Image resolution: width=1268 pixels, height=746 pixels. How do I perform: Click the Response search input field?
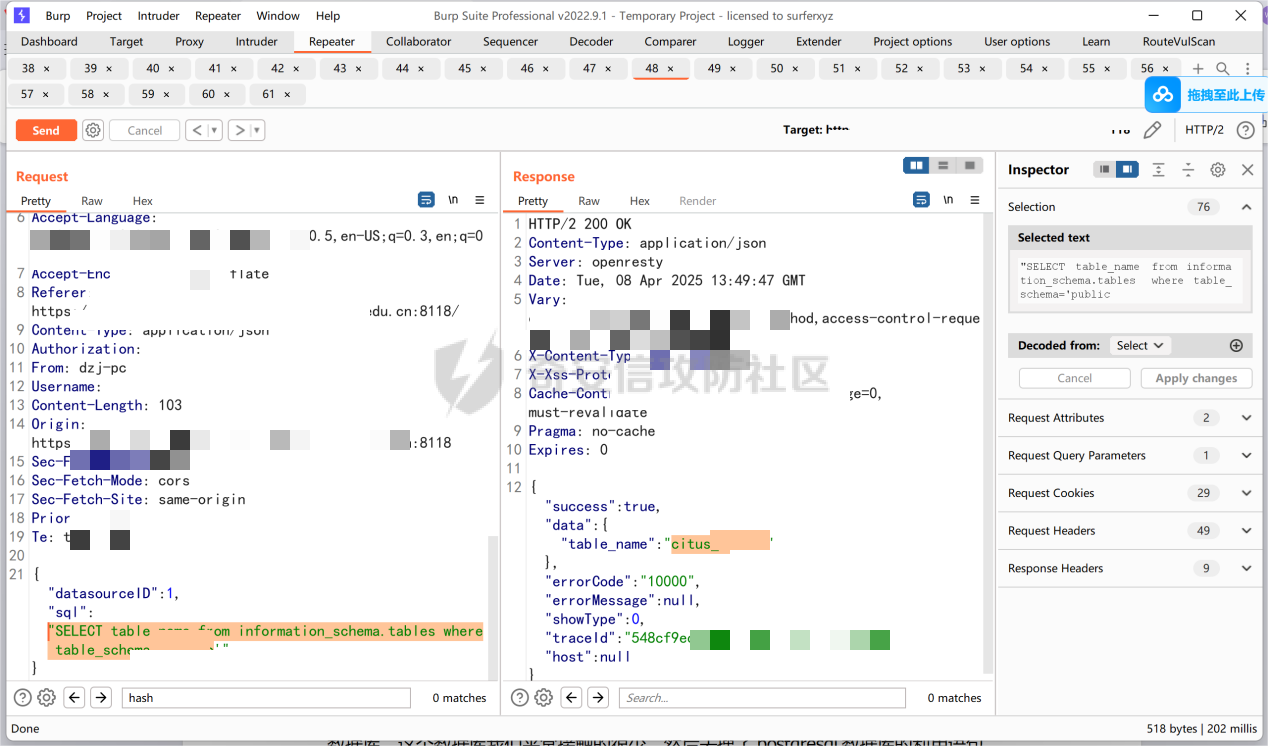coord(761,698)
